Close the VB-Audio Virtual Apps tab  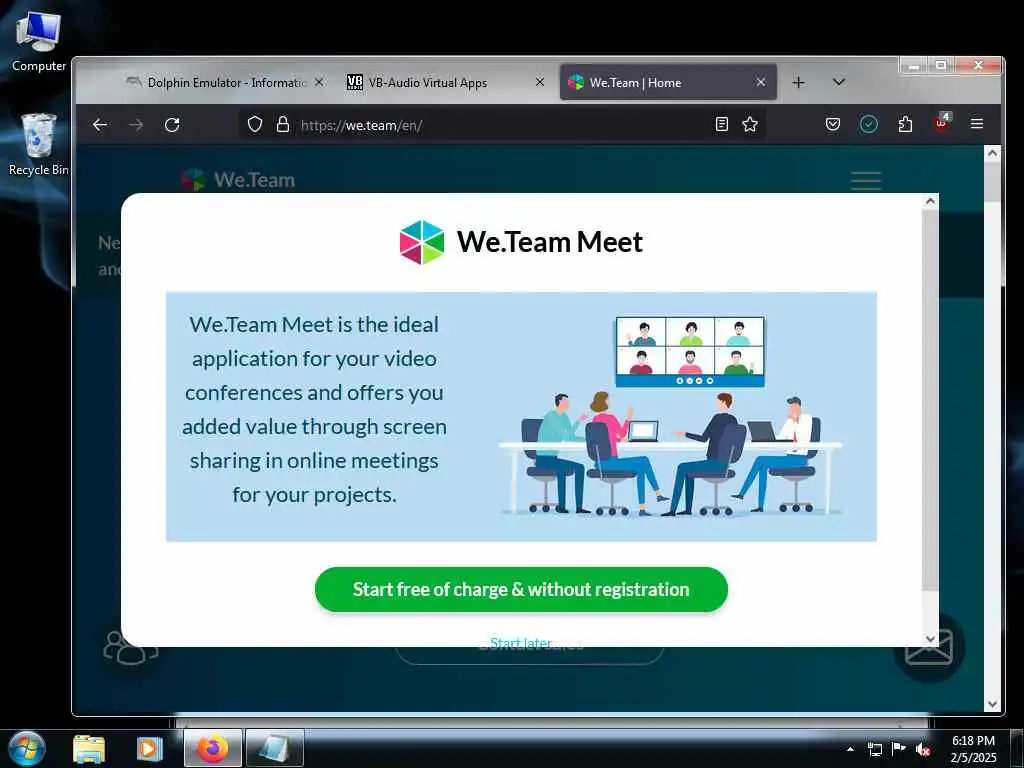pyautogui.click(x=540, y=82)
